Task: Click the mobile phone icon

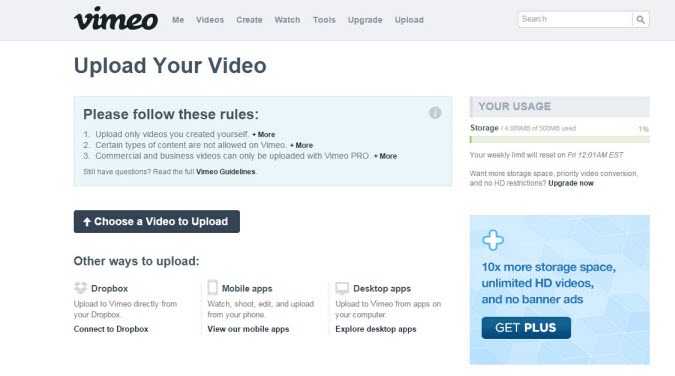Action: (x=213, y=287)
